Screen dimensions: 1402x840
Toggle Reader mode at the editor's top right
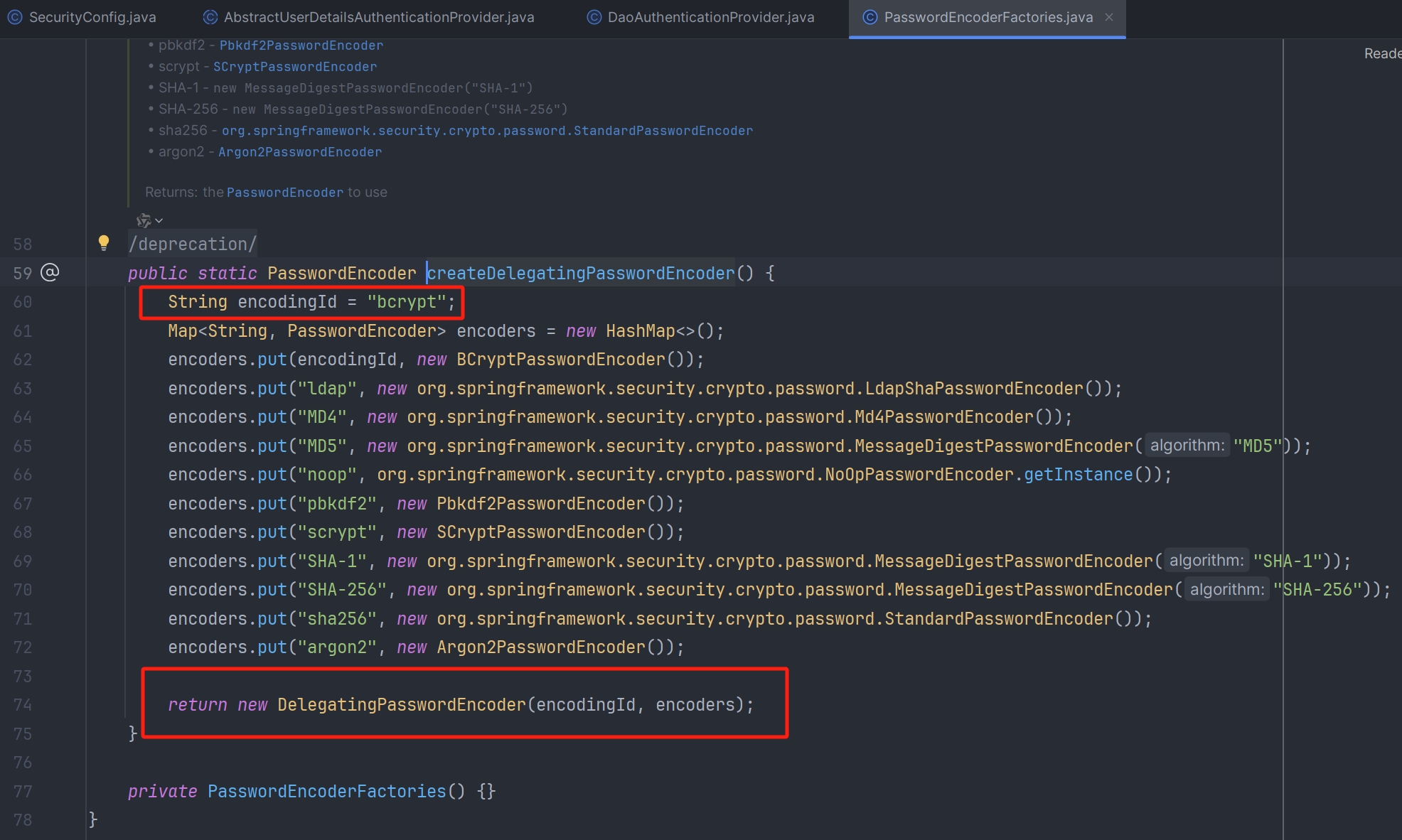point(1382,53)
